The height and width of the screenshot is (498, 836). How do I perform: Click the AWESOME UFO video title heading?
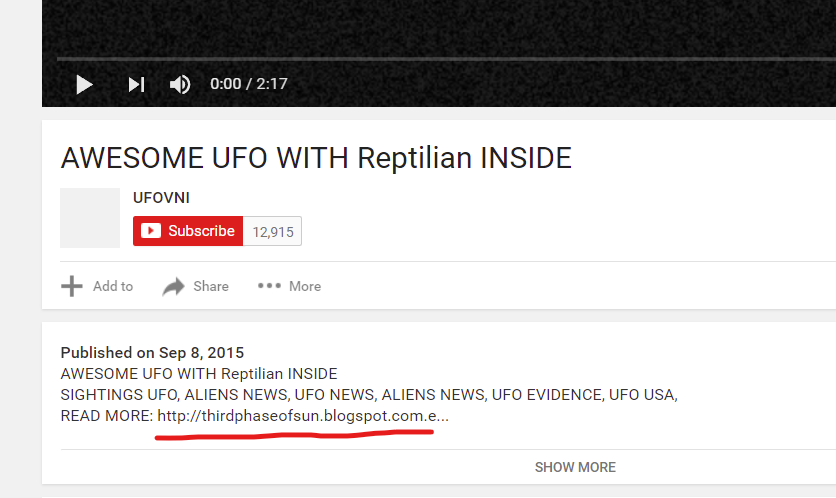316,158
